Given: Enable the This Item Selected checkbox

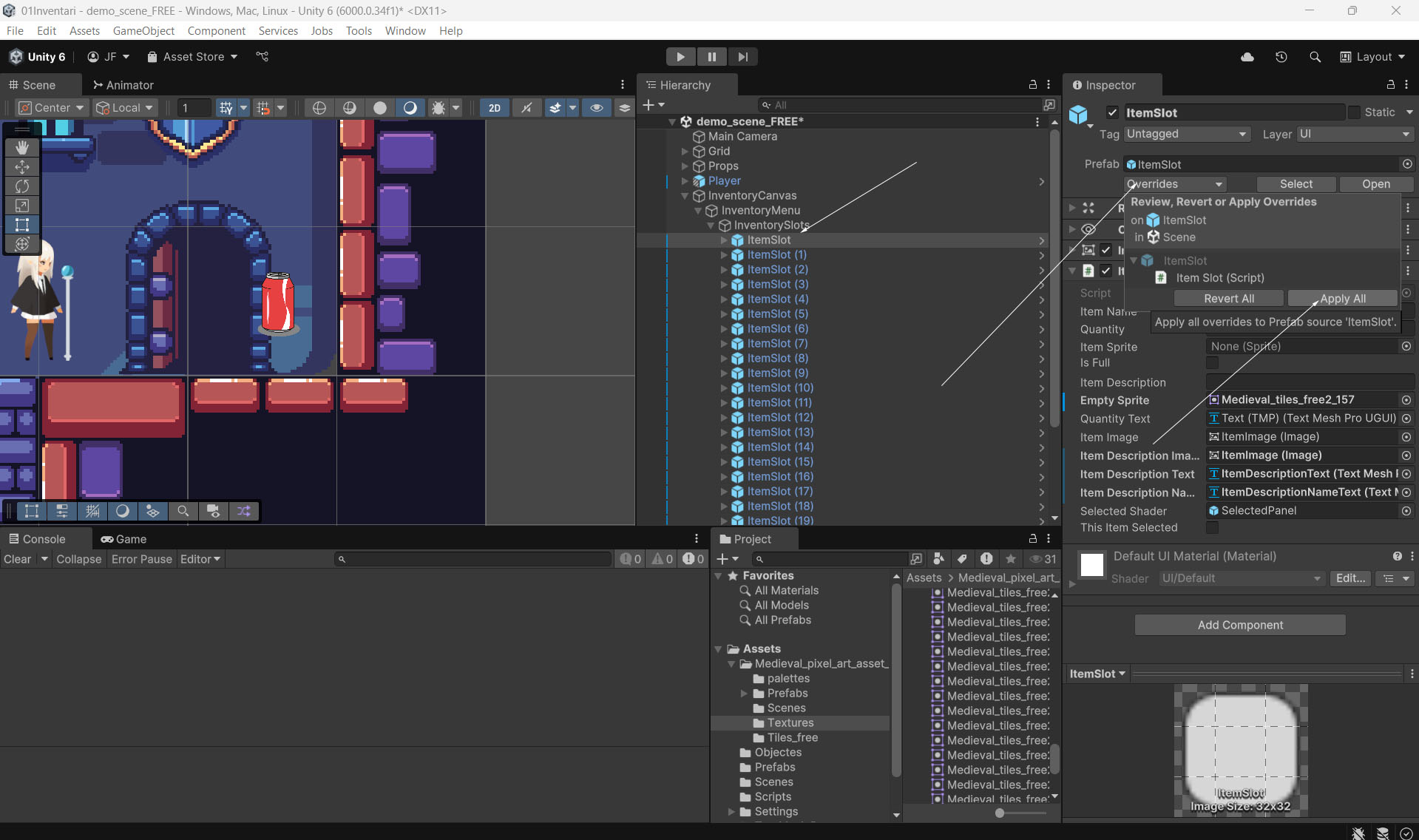Looking at the screenshot, I should [x=1212, y=528].
